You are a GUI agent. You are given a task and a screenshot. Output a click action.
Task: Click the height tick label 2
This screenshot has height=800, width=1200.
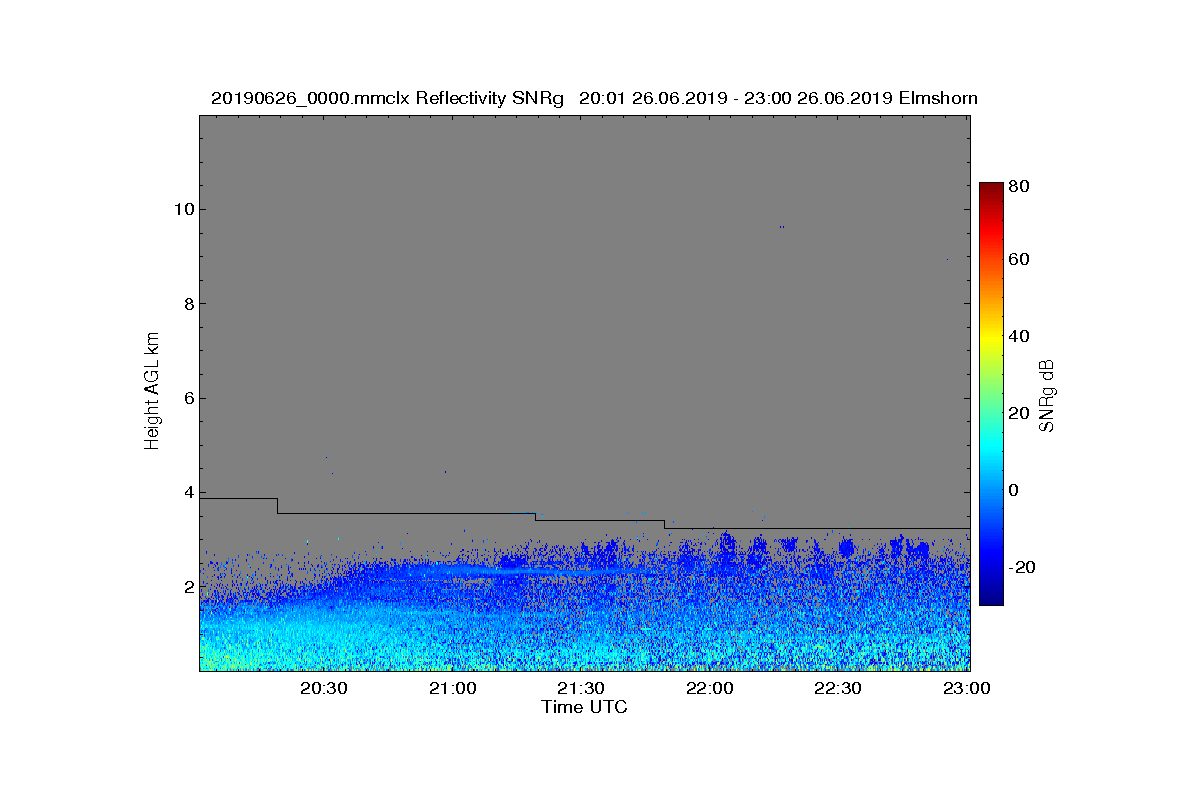188,586
